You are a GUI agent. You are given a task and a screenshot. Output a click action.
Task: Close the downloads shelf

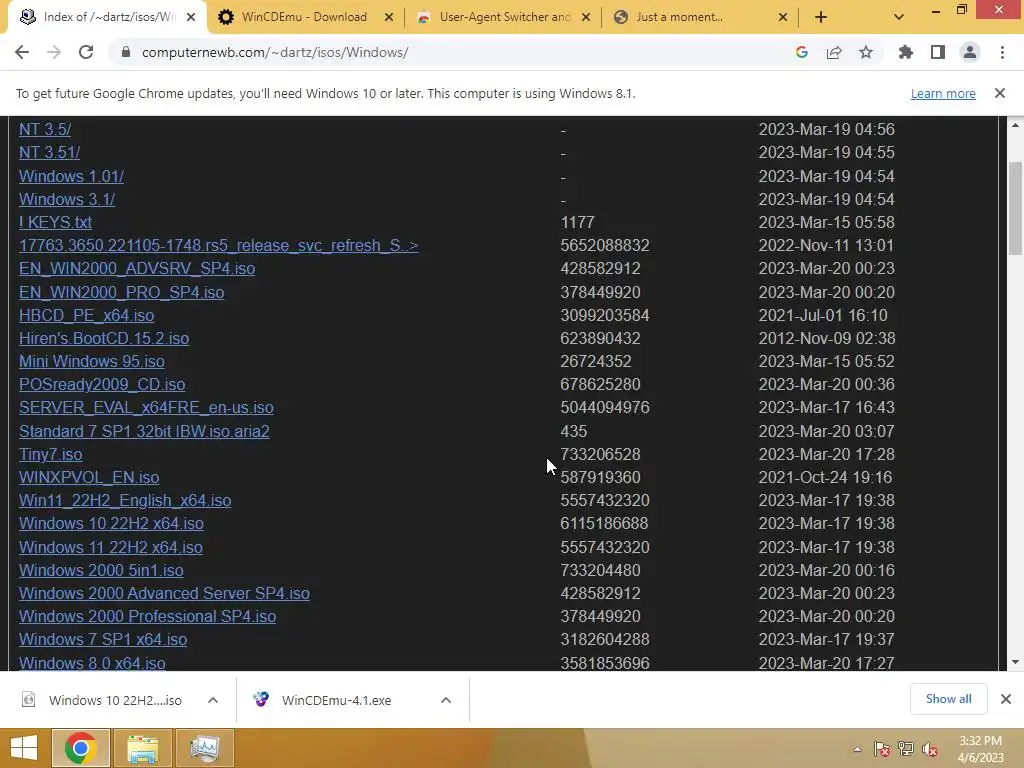(1006, 699)
